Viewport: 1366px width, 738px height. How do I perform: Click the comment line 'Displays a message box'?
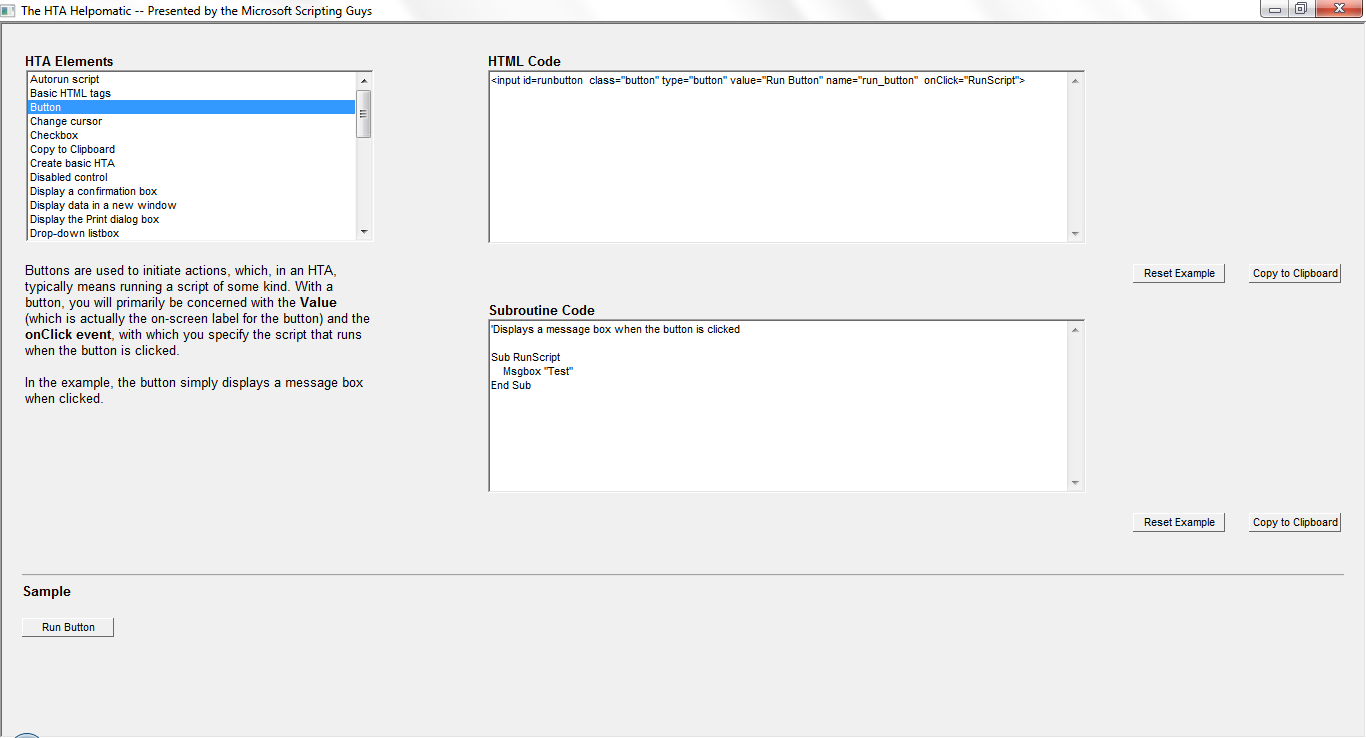point(616,329)
